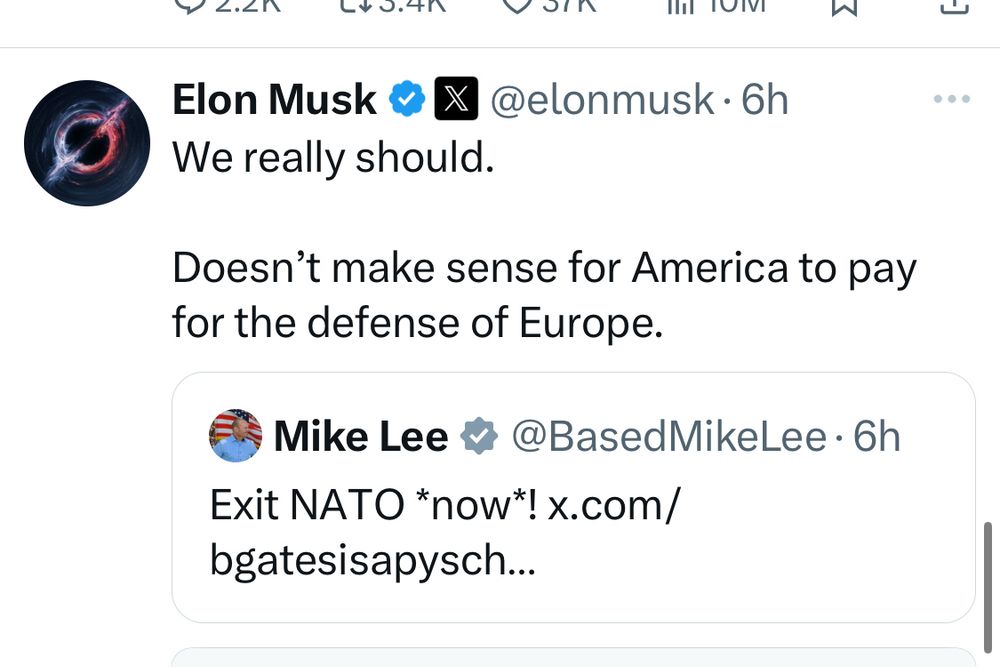
Task: Click Mike Lee's gray verified badge
Action: point(480,437)
